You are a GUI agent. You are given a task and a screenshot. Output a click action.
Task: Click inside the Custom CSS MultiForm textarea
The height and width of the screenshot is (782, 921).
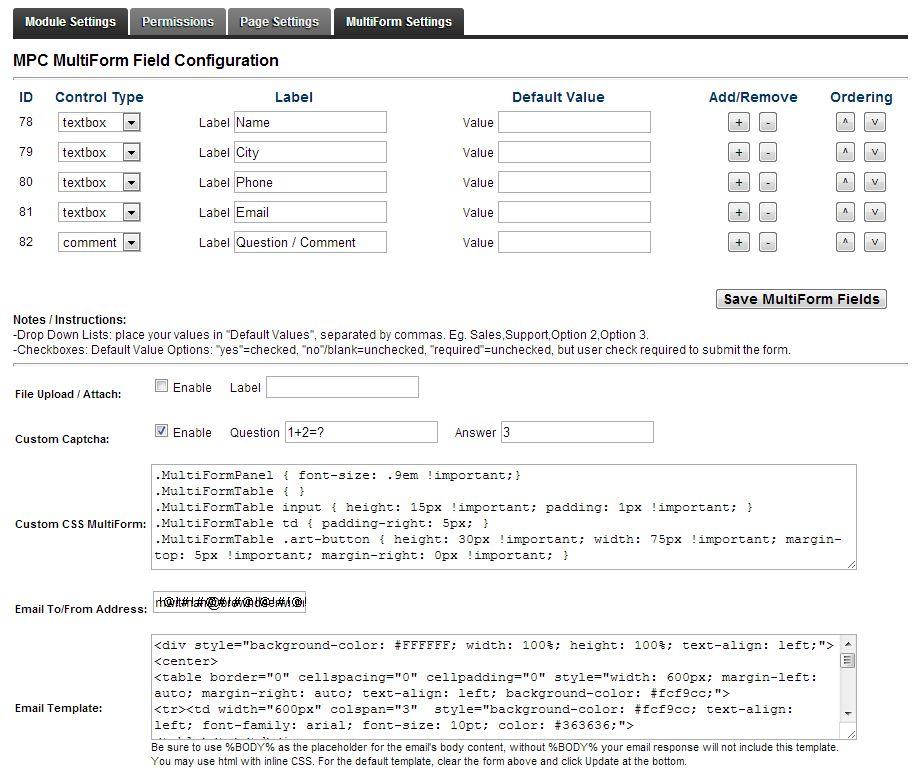pyautogui.click(x=503, y=517)
